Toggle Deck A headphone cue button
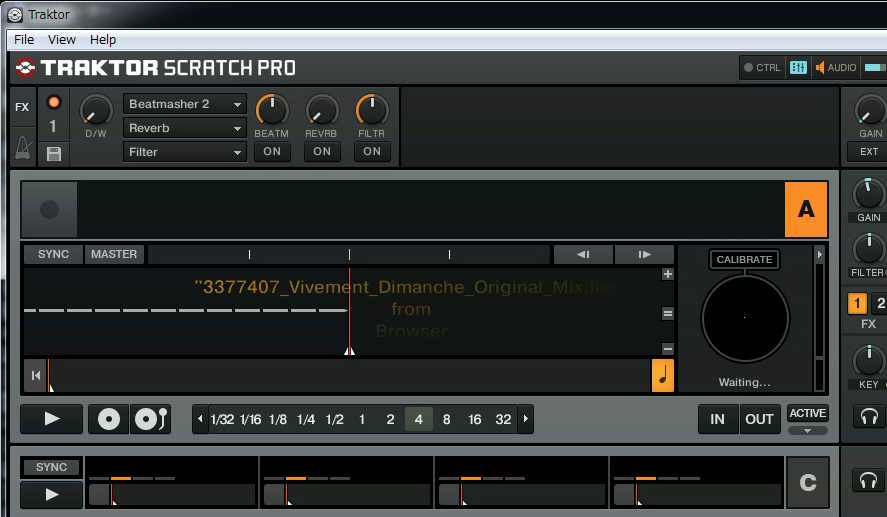 869,417
